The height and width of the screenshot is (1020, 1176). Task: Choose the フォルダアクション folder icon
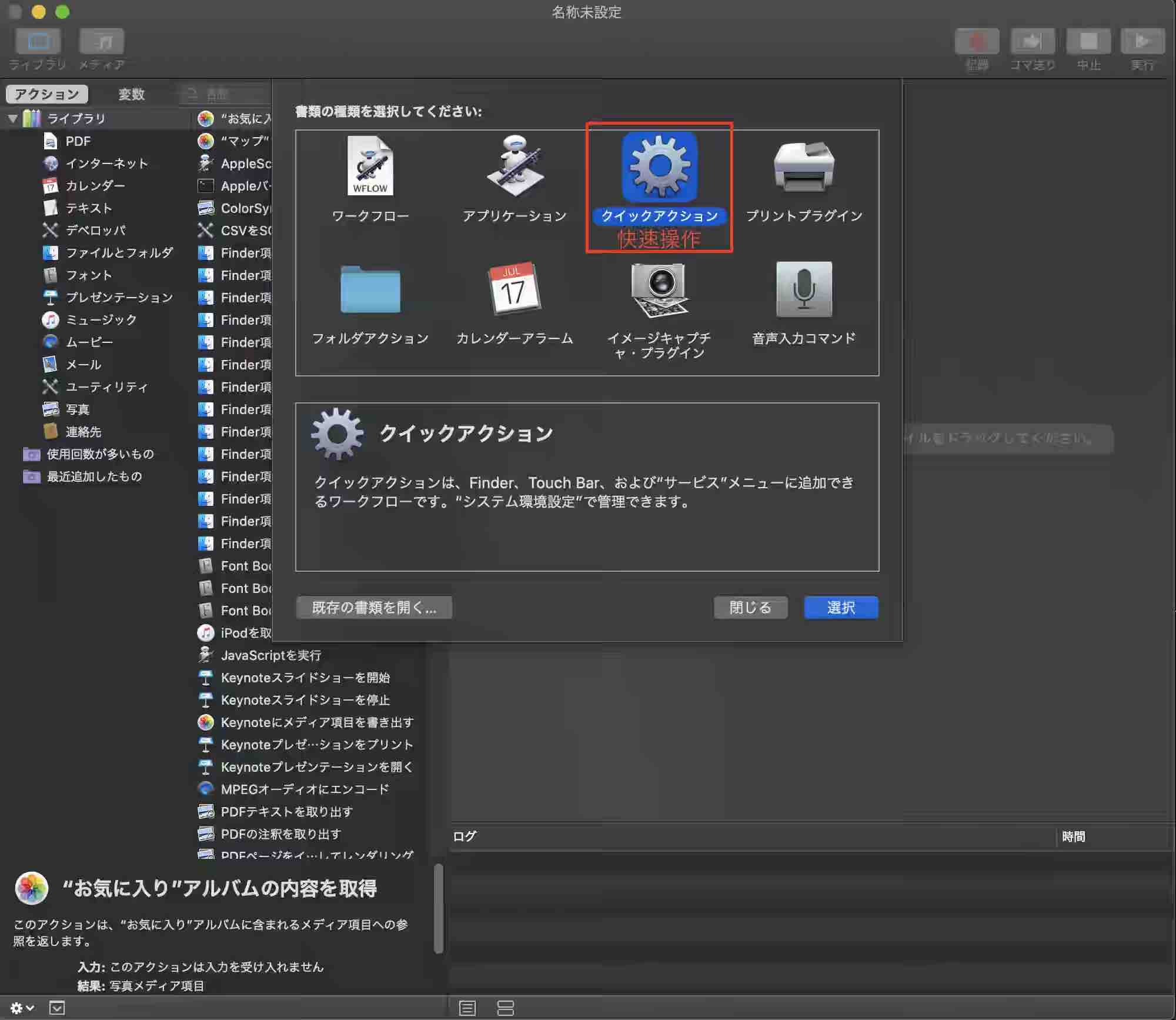(x=370, y=289)
